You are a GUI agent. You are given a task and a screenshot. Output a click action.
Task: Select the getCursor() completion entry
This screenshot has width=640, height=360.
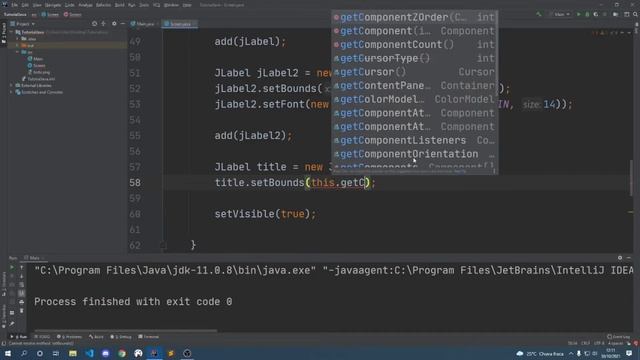pyautogui.click(x=414, y=72)
